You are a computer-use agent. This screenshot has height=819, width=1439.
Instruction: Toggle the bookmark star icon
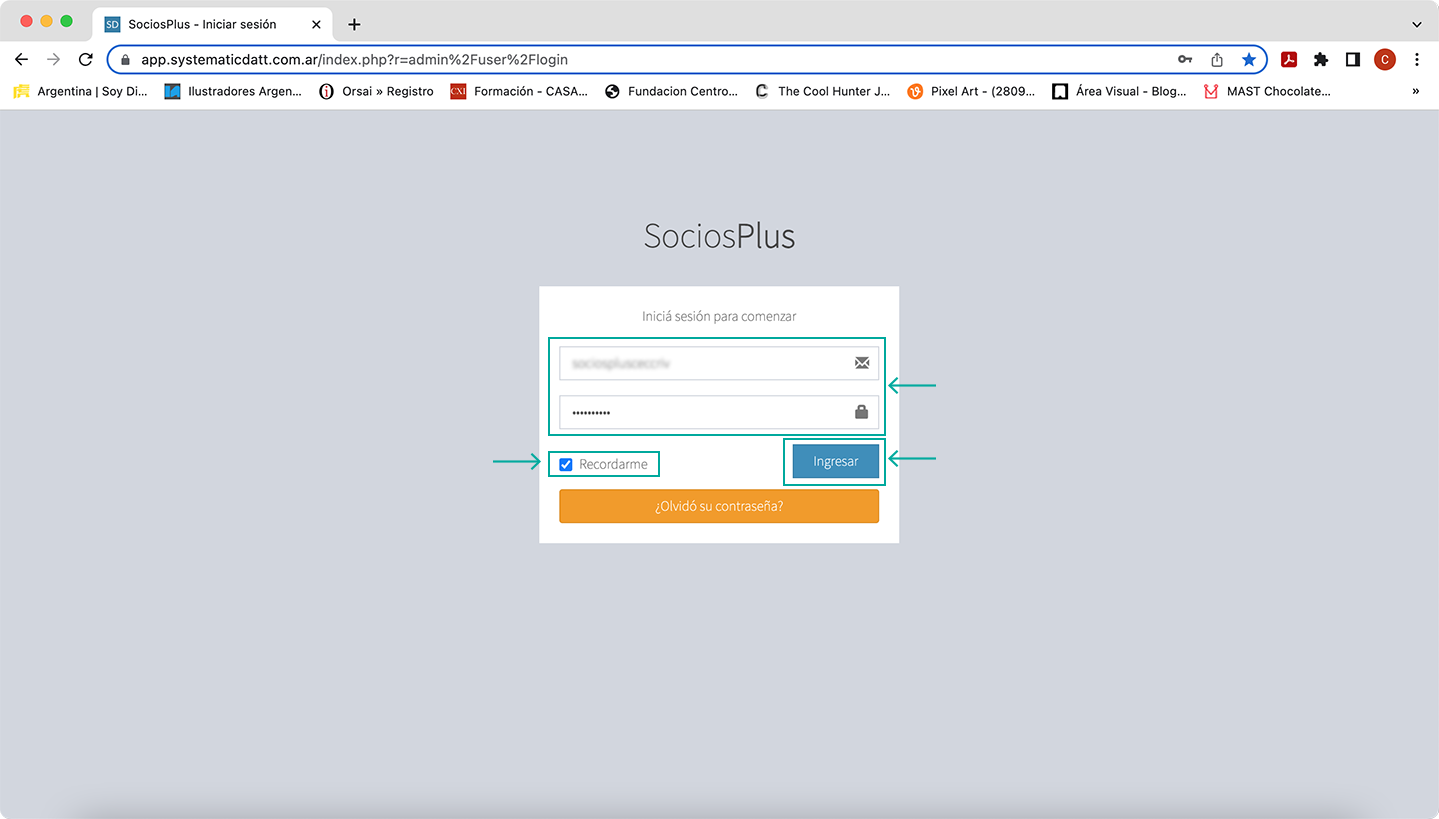[1249, 60]
